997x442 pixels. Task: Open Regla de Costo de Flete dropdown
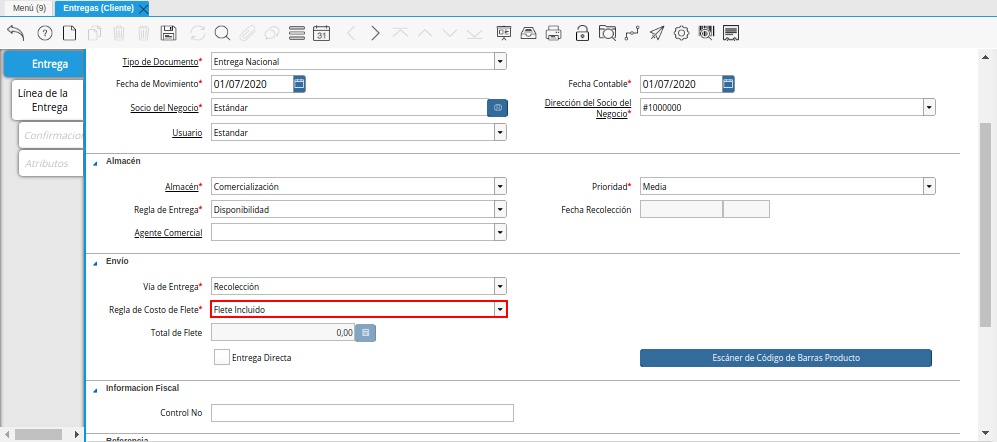(x=500, y=310)
